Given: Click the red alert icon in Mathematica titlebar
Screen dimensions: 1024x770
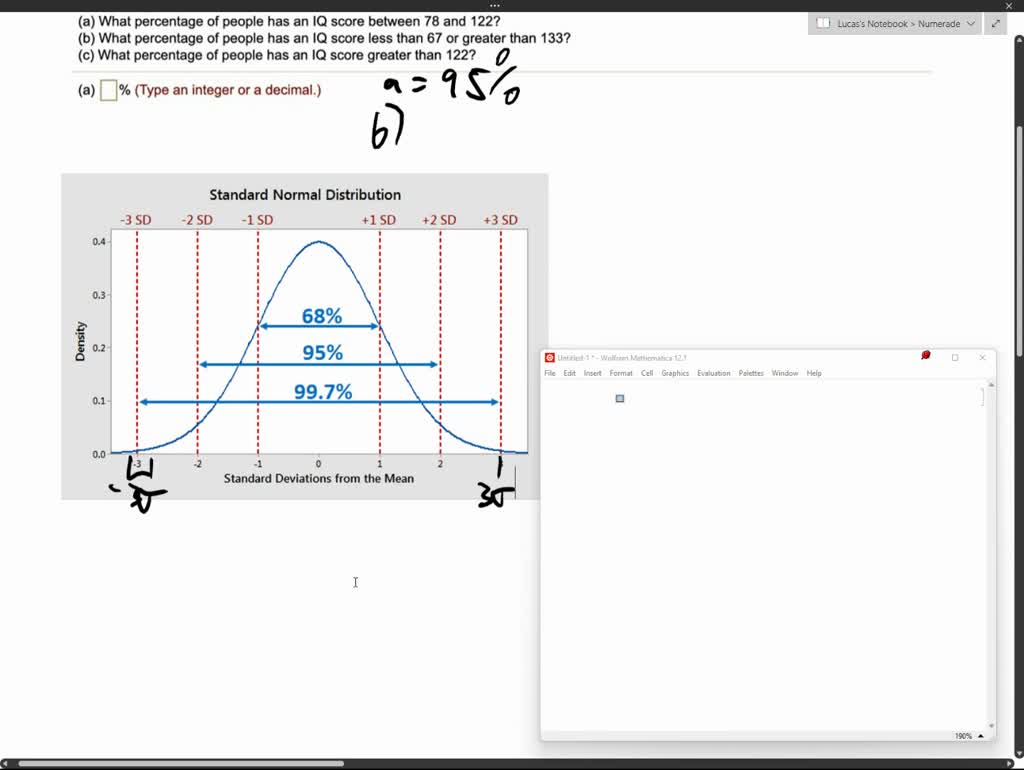Looking at the screenshot, I should (x=926, y=356).
